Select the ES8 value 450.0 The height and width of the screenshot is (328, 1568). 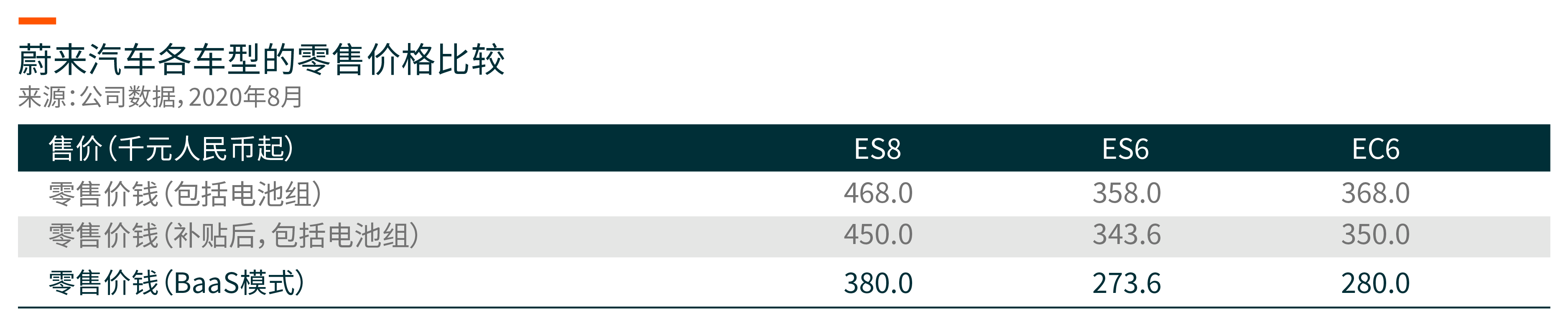[x=878, y=235]
